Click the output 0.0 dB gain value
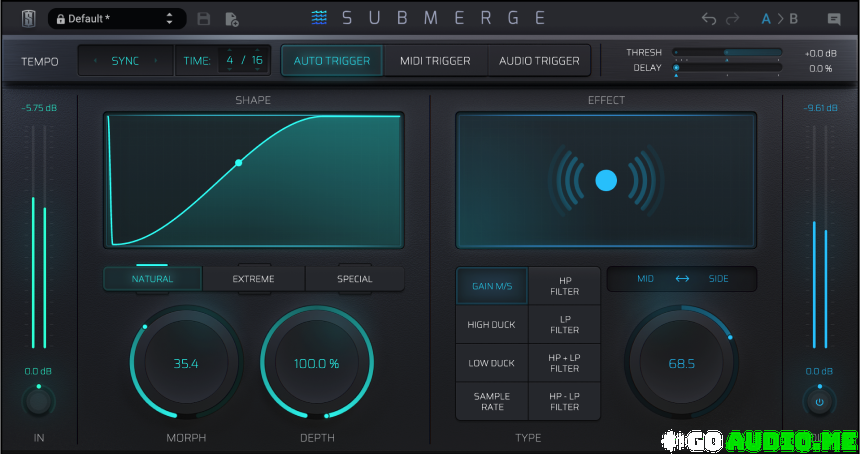Image resolution: width=860 pixels, height=454 pixels. click(x=819, y=371)
